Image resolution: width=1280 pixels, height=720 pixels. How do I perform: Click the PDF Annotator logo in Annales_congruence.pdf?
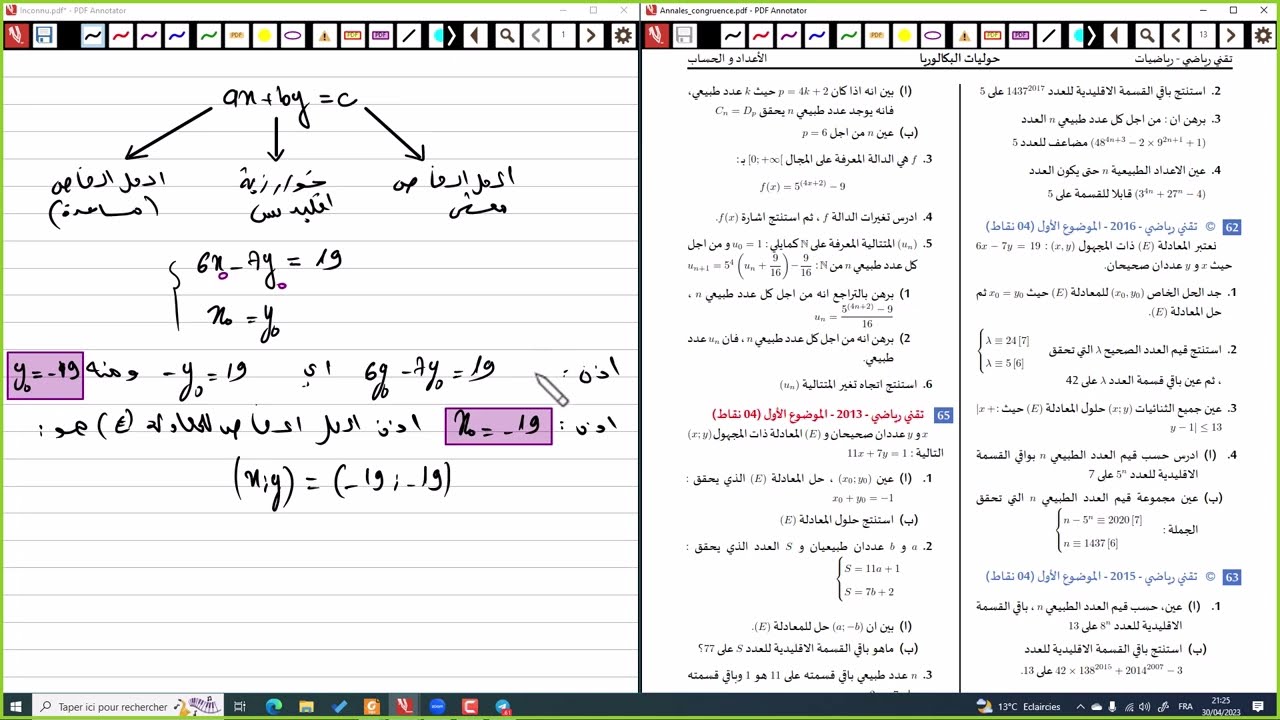[655, 36]
